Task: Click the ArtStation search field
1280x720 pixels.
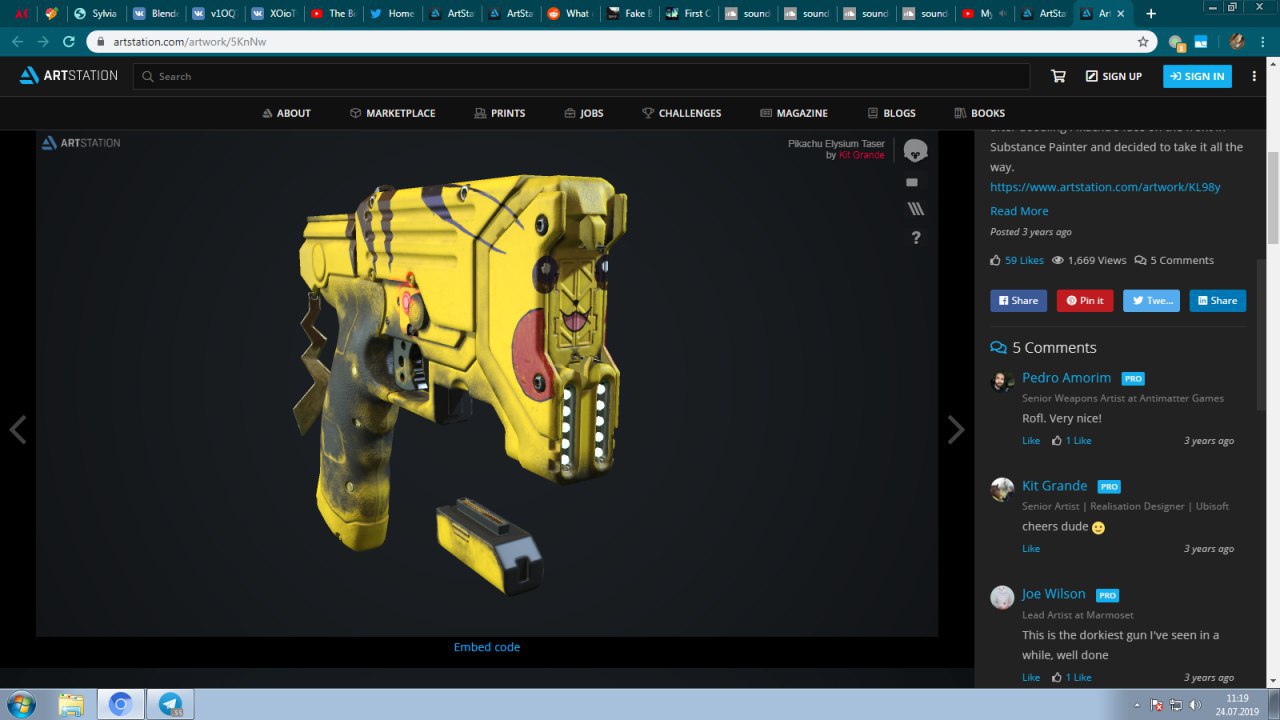Action: (581, 76)
